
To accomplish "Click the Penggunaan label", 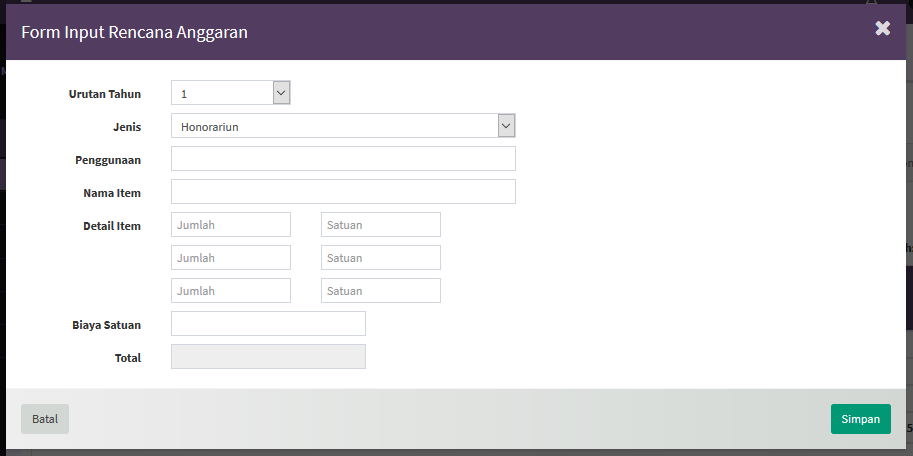I will point(108,160).
